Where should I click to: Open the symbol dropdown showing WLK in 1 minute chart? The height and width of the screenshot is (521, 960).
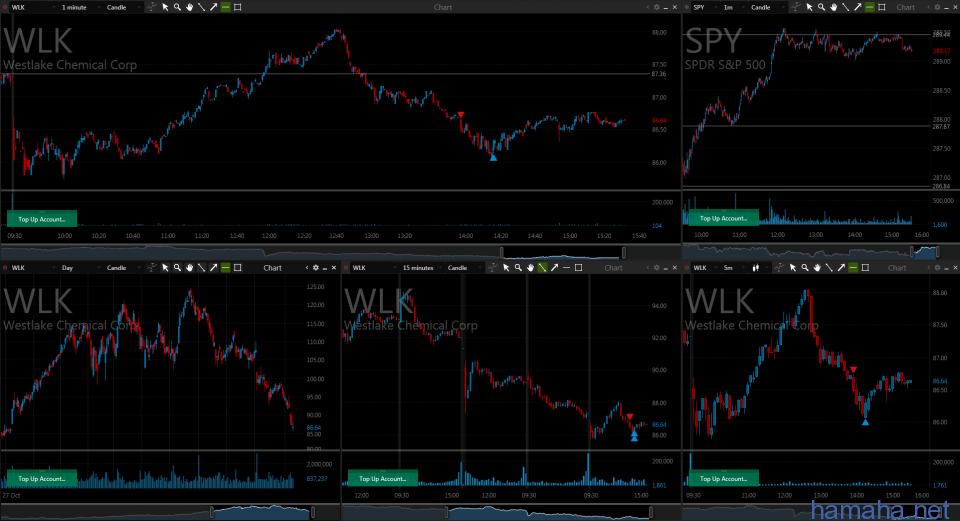click(32, 7)
